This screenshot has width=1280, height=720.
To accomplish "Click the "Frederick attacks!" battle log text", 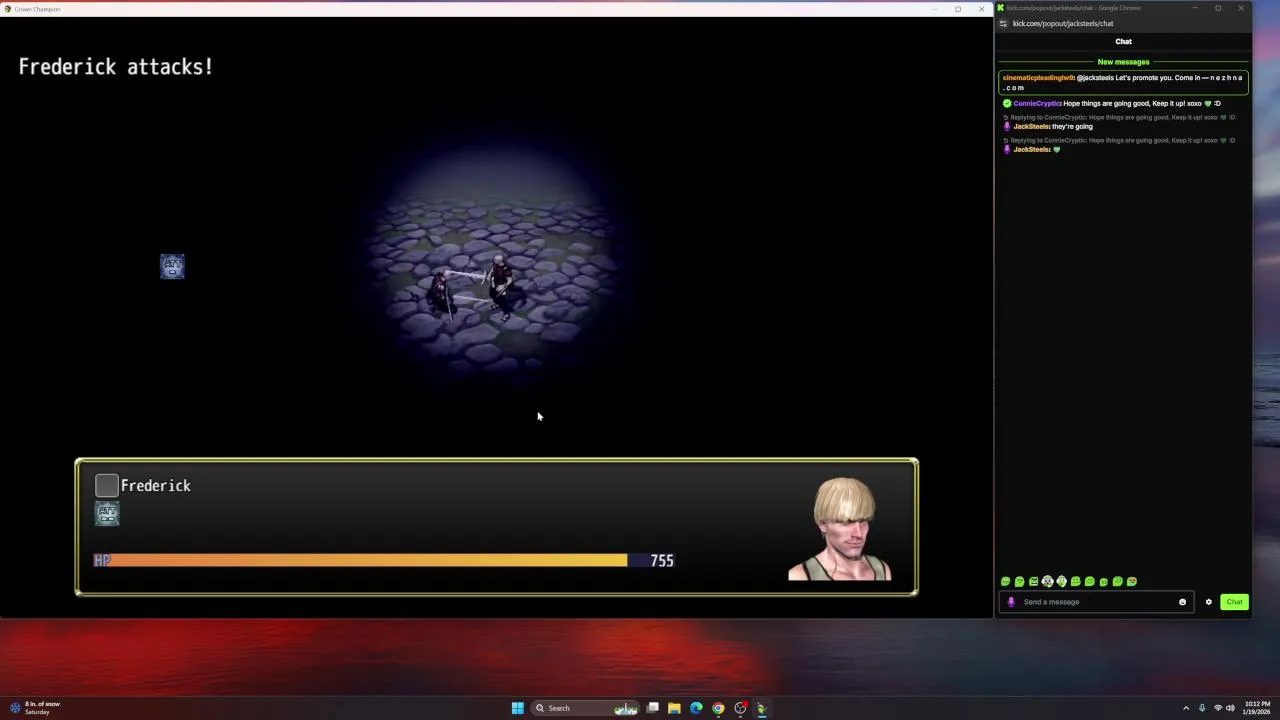I will (x=115, y=67).
